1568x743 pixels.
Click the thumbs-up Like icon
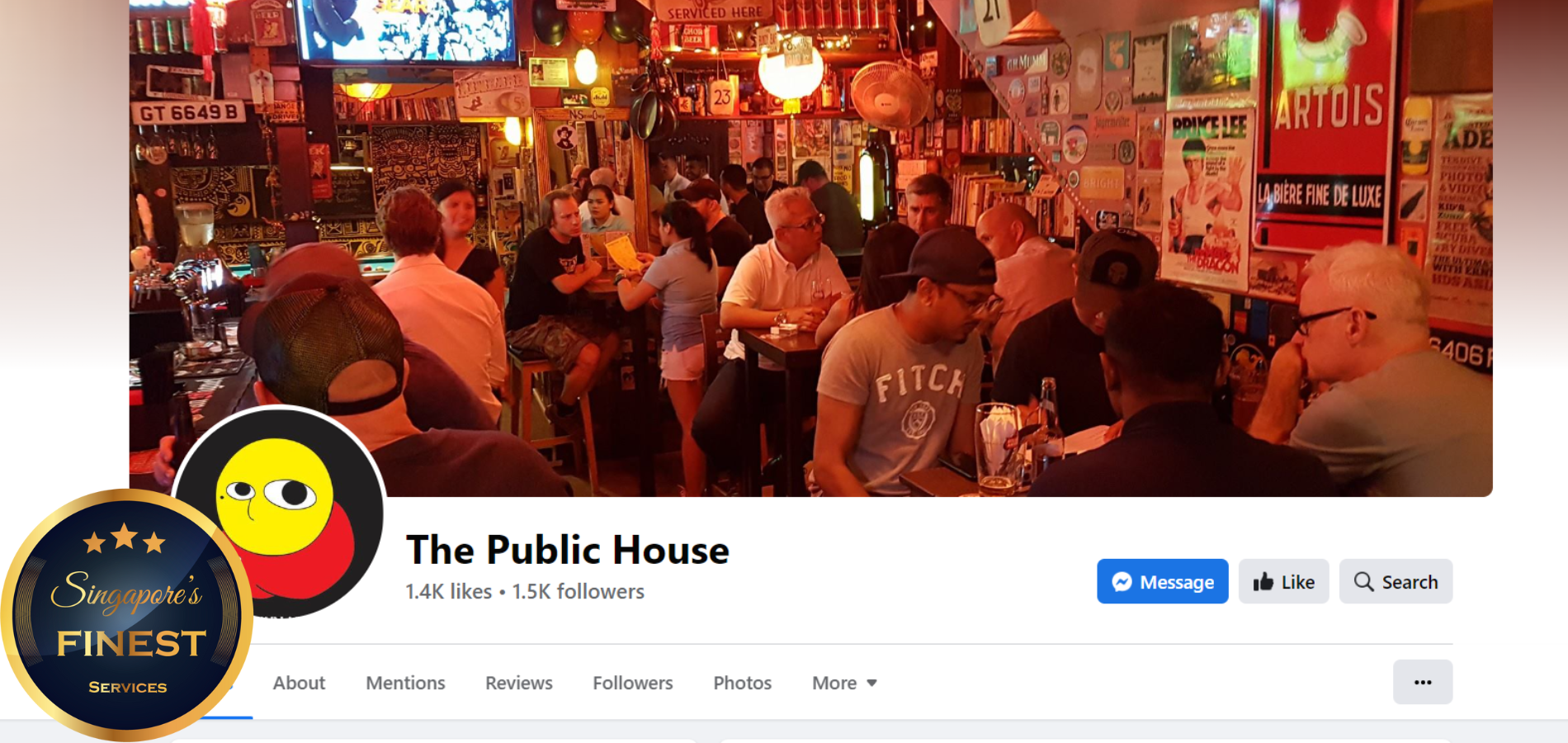[1263, 582]
